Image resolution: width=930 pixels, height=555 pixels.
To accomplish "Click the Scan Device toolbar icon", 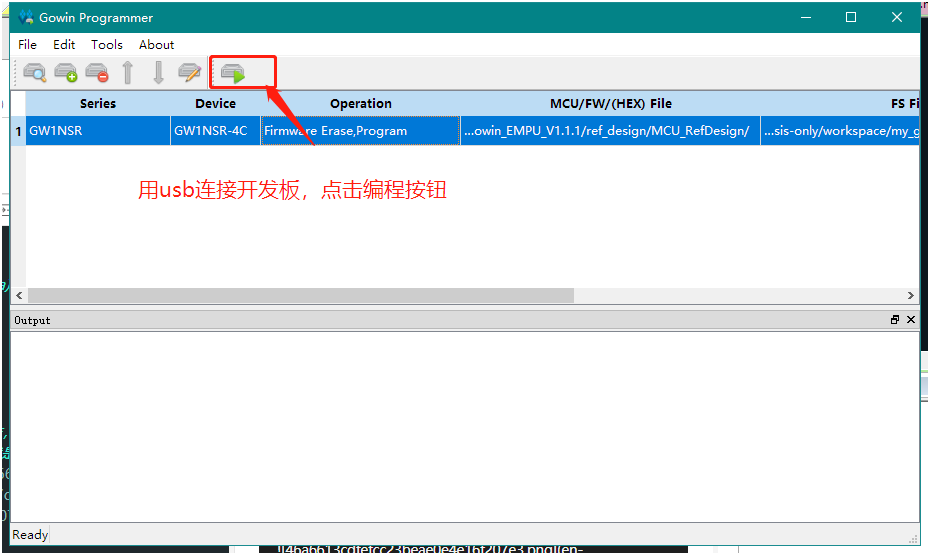I will tap(35, 73).
